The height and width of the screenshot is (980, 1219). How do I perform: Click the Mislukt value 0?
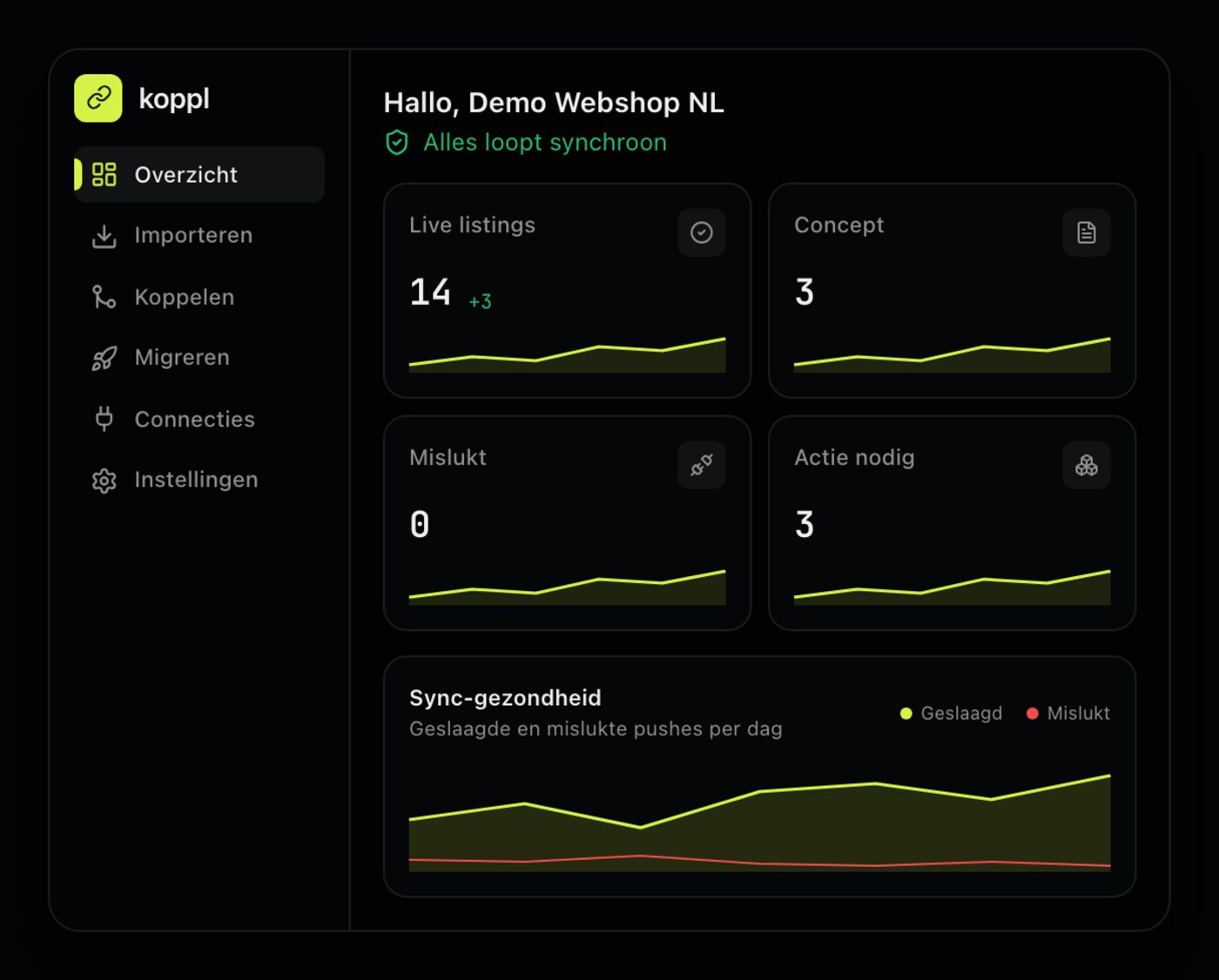coord(420,525)
